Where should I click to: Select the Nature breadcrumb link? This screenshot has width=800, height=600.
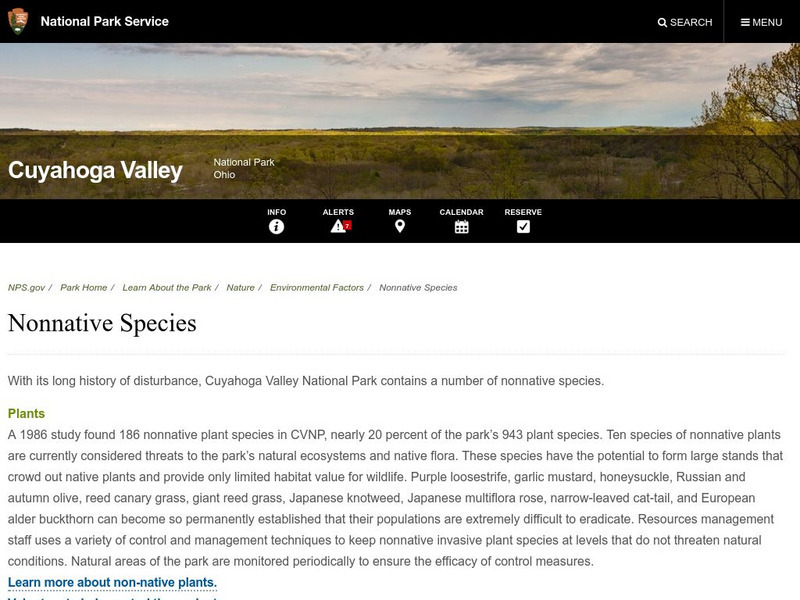pos(240,288)
